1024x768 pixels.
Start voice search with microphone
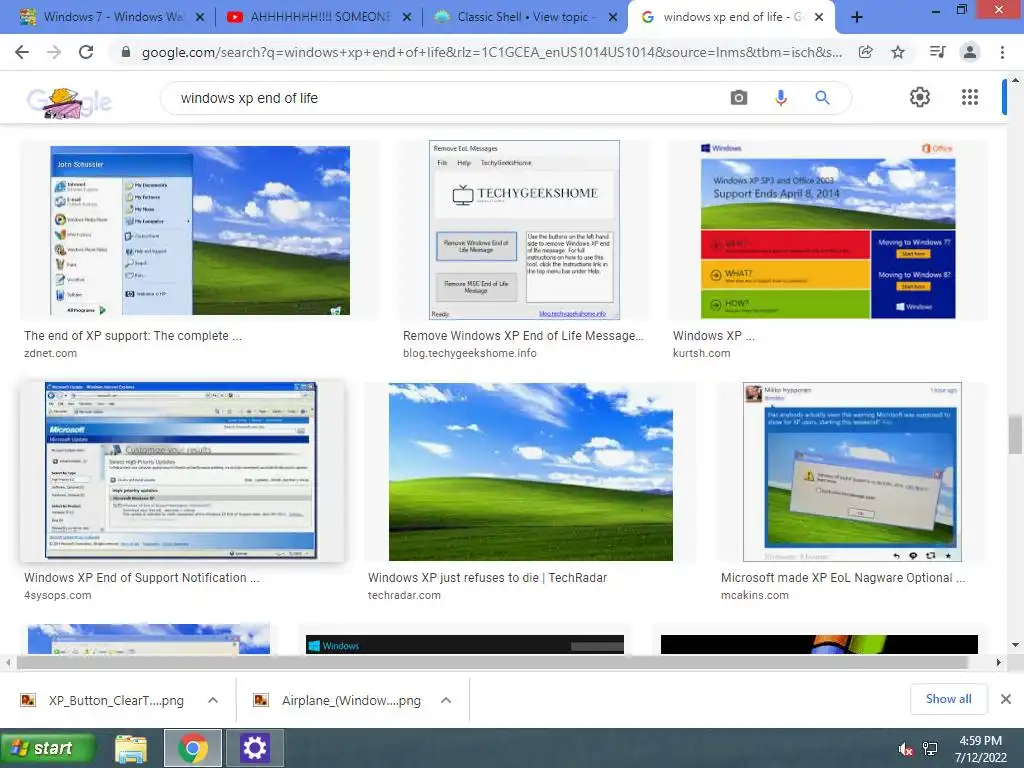pyautogui.click(x=780, y=98)
